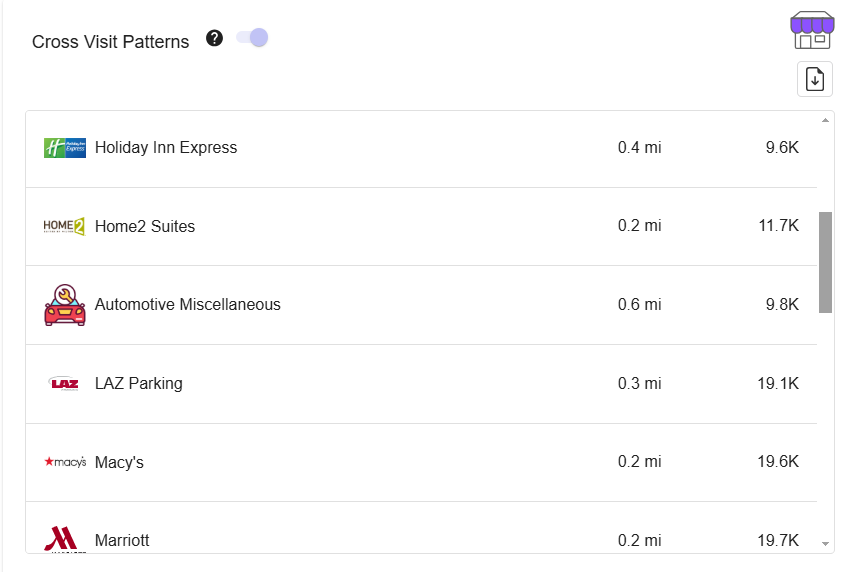The height and width of the screenshot is (572, 853).
Task: Open the Home2 Suites entry
Action: (x=145, y=226)
